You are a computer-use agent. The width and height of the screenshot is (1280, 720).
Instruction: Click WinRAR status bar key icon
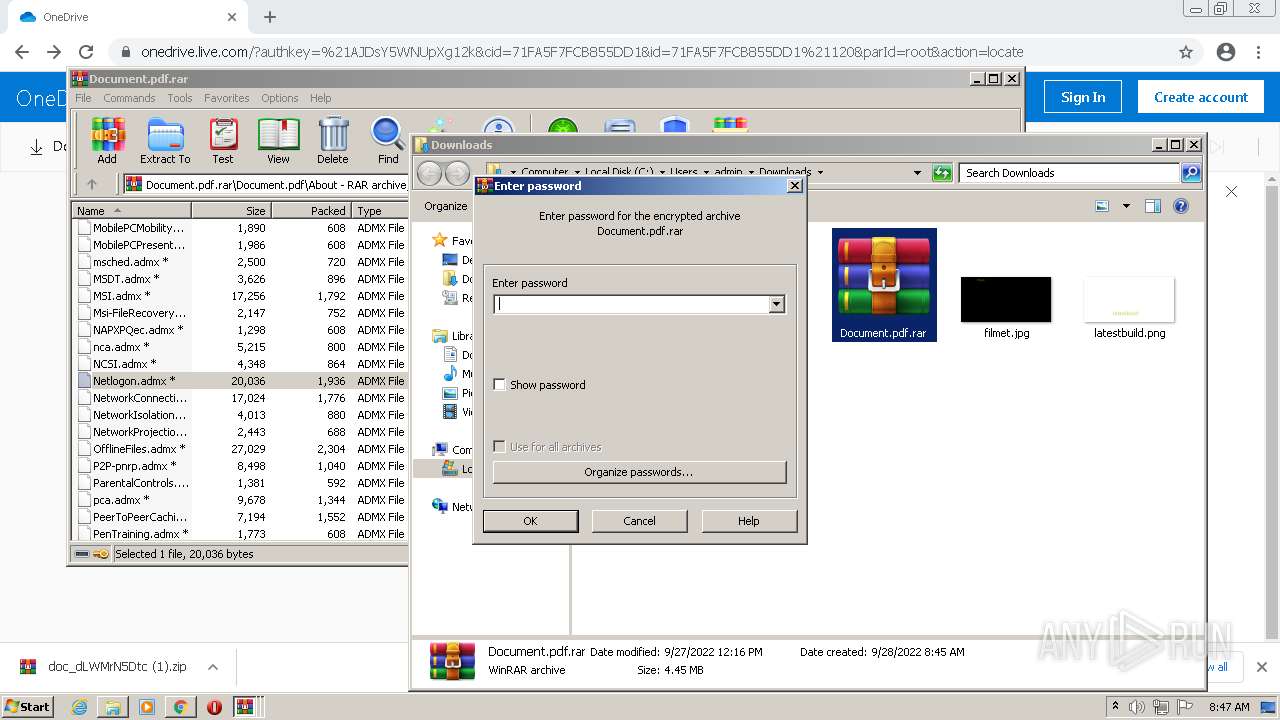tap(100, 554)
